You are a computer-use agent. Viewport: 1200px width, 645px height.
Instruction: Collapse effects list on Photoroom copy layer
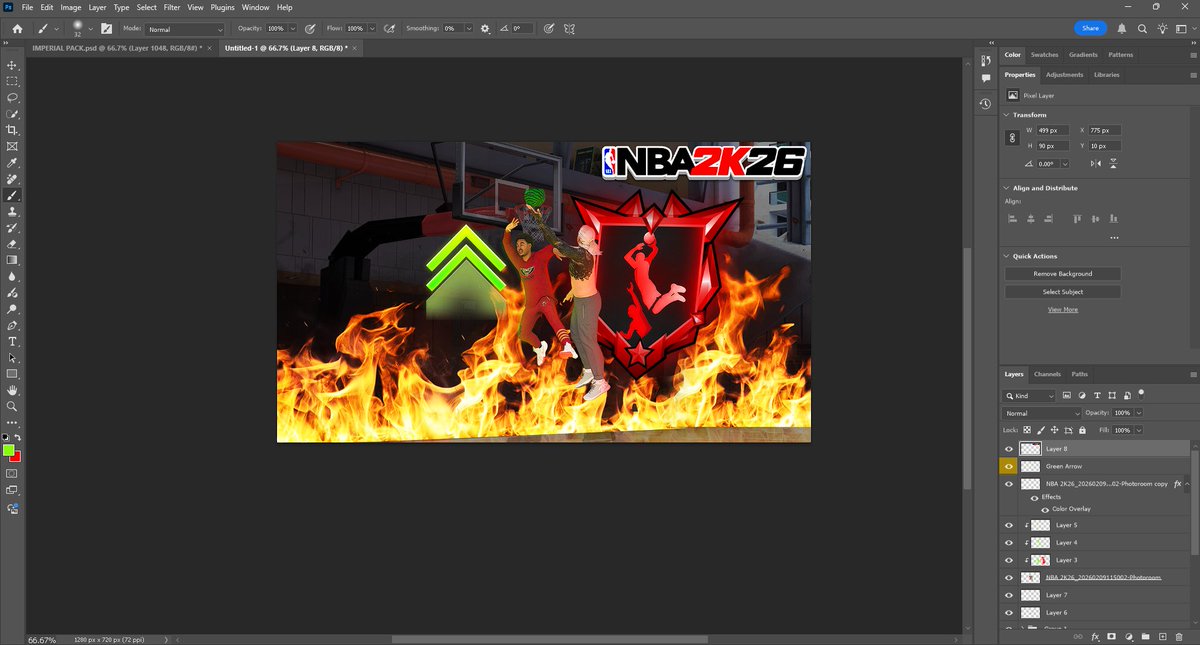tap(1187, 484)
